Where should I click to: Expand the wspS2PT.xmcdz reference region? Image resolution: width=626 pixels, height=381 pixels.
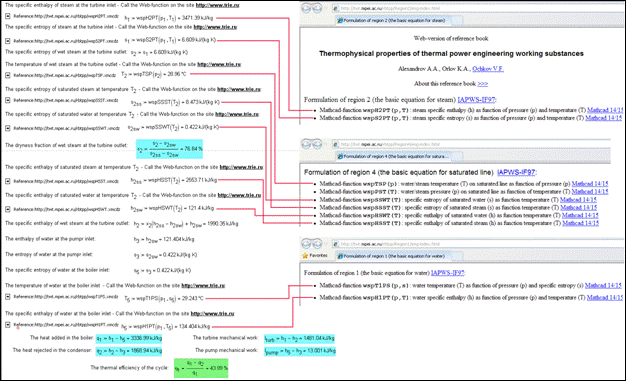[x=8, y=41]
